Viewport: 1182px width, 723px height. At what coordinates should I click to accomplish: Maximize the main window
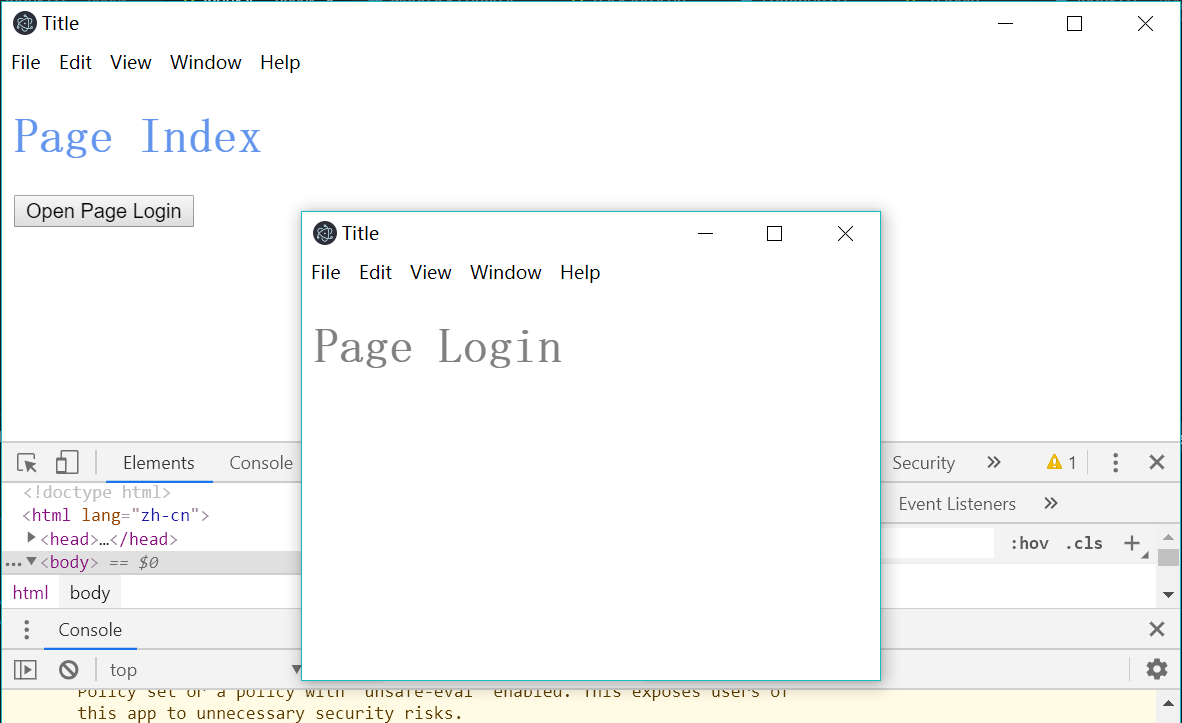click(1075, 23)
